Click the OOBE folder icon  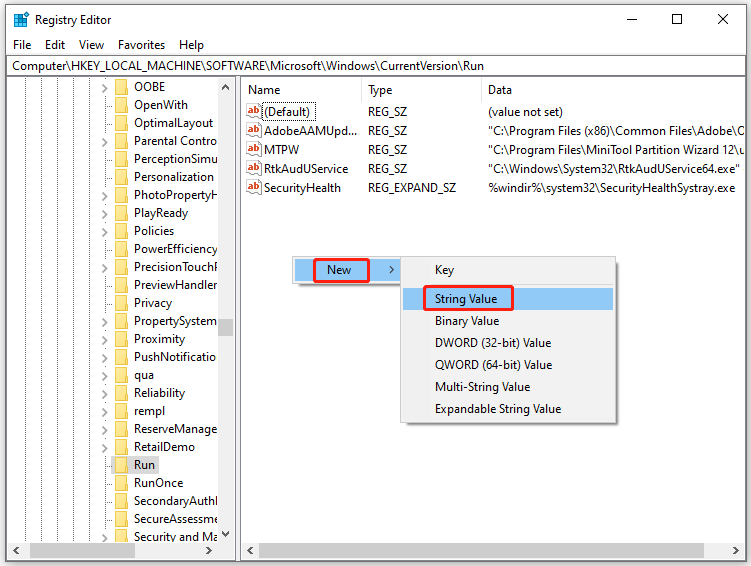click(121, 87)
